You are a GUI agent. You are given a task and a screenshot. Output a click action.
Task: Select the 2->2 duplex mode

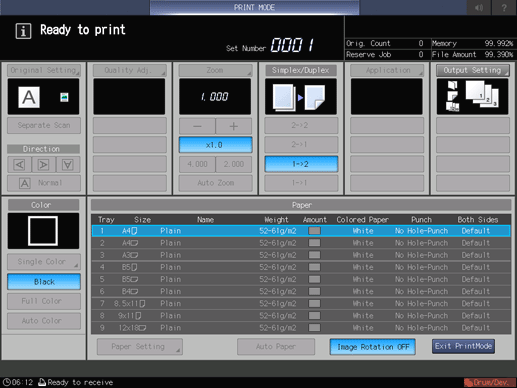point(301,125)
